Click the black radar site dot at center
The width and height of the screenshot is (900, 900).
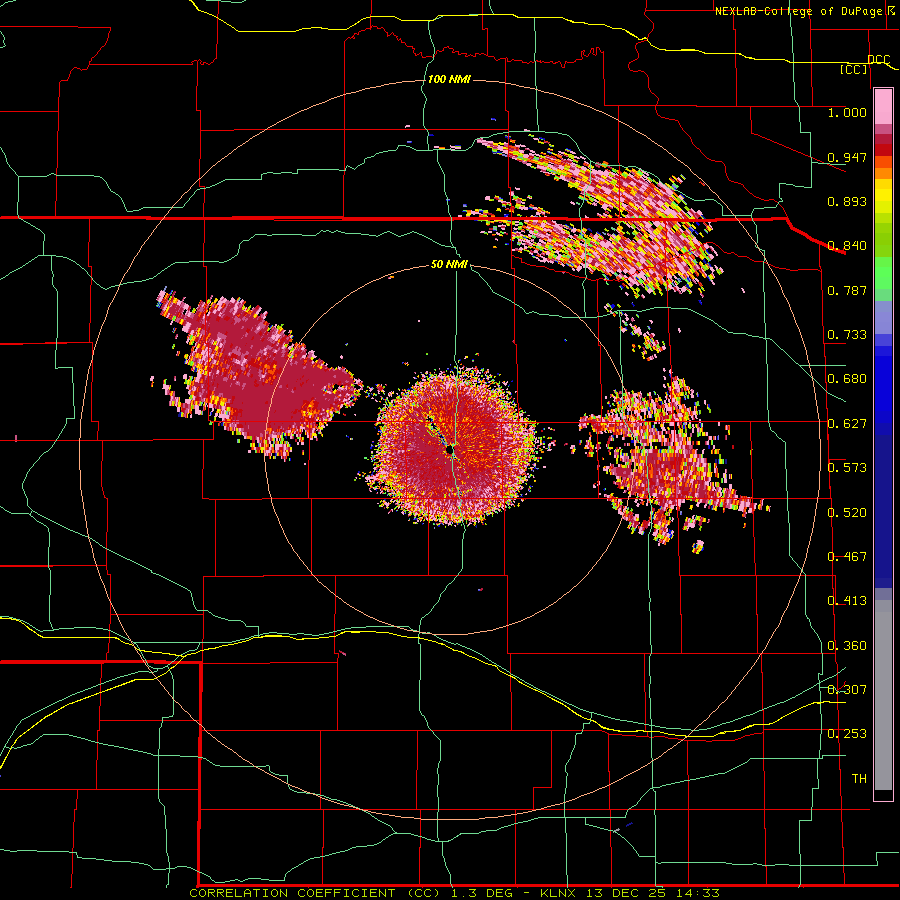(x=450, y=451)
